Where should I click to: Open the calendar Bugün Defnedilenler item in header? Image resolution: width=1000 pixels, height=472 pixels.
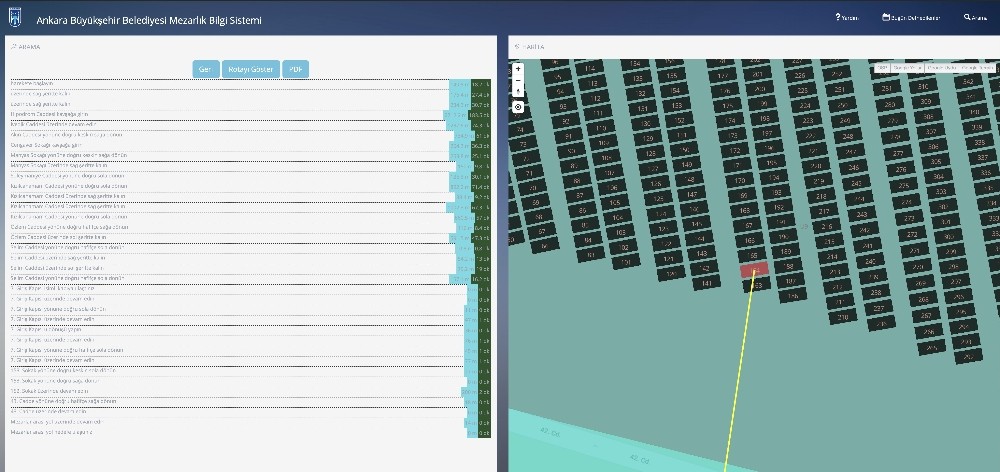point(911,18)
